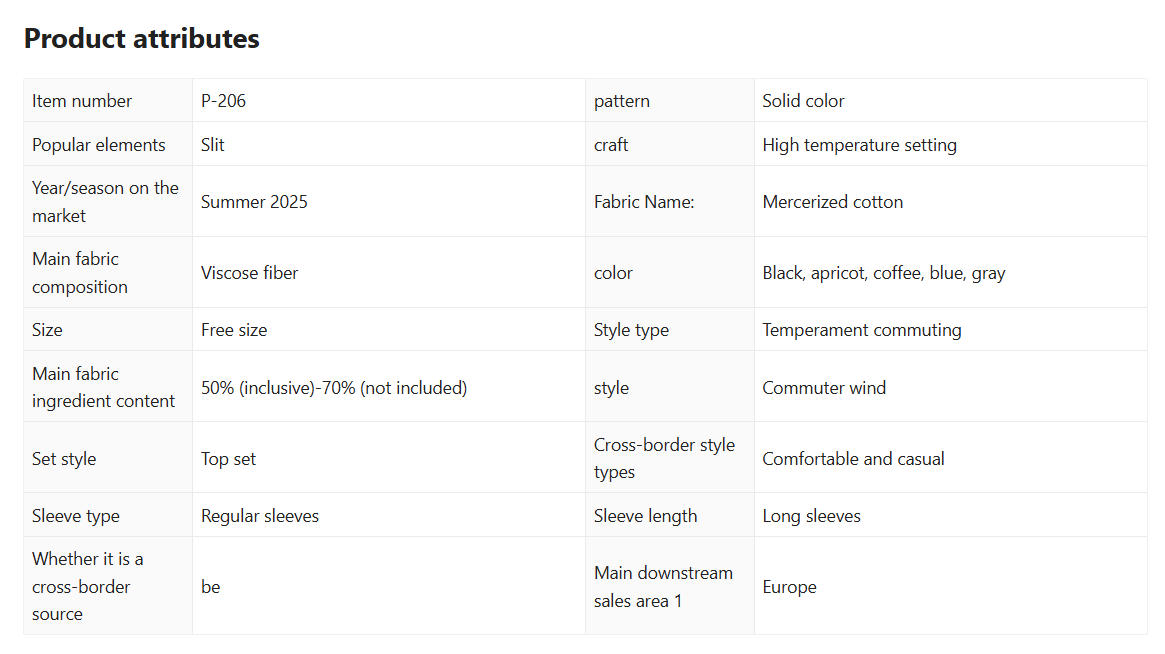Click the P-206 item number value
The width and height of the screenshot is (1165, 654).
223,101
